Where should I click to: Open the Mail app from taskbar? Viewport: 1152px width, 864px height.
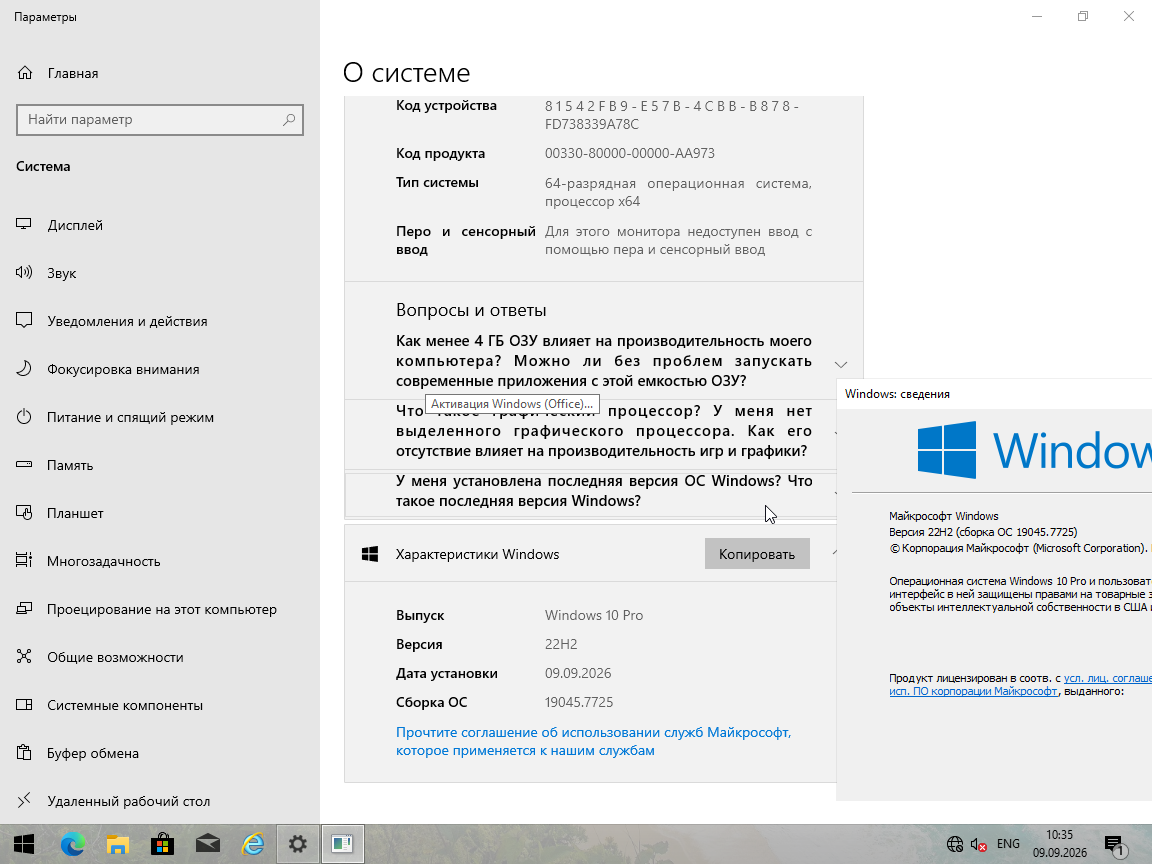(x=208, y=844)
